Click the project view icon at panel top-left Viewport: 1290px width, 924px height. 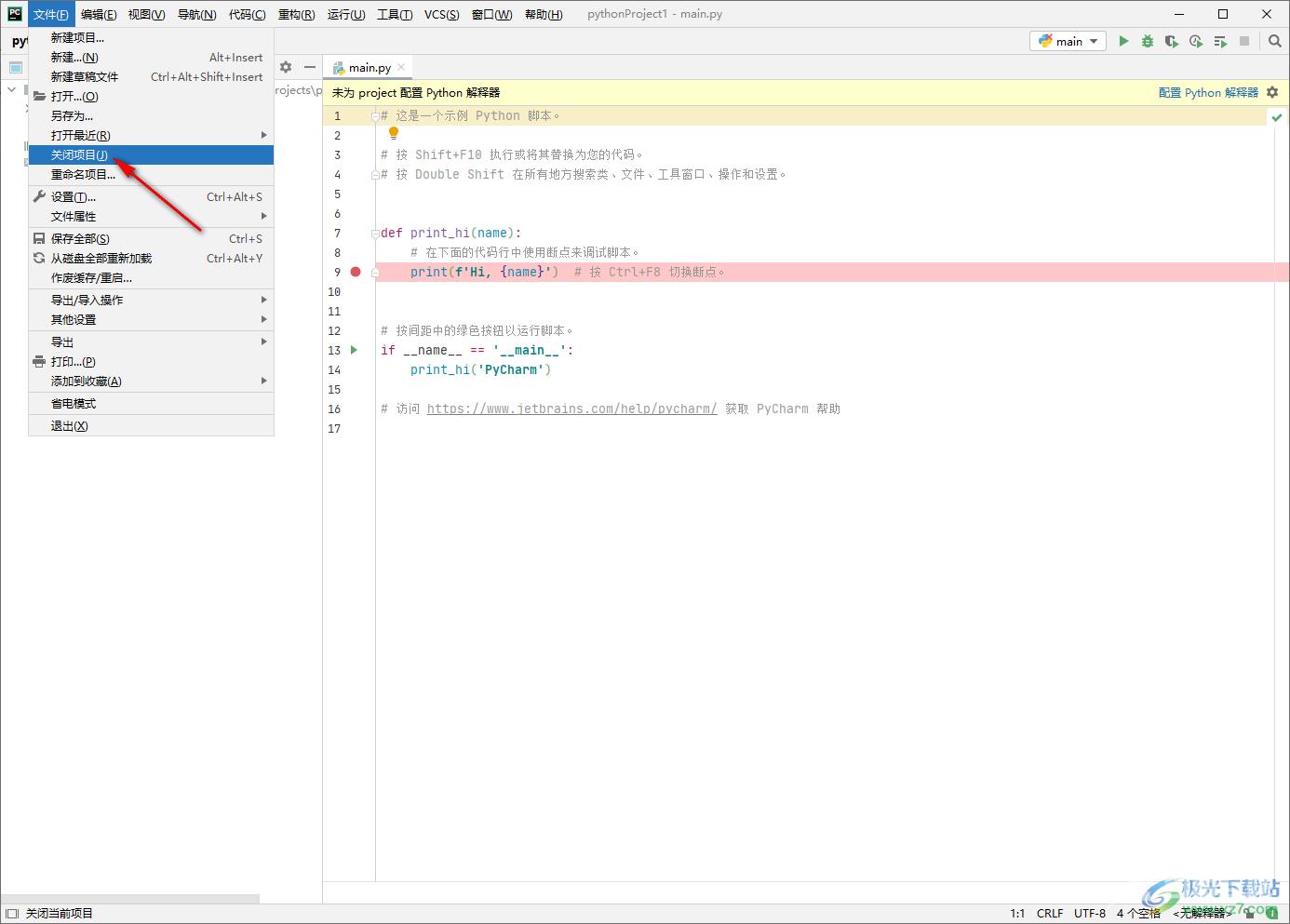point(16,67)
